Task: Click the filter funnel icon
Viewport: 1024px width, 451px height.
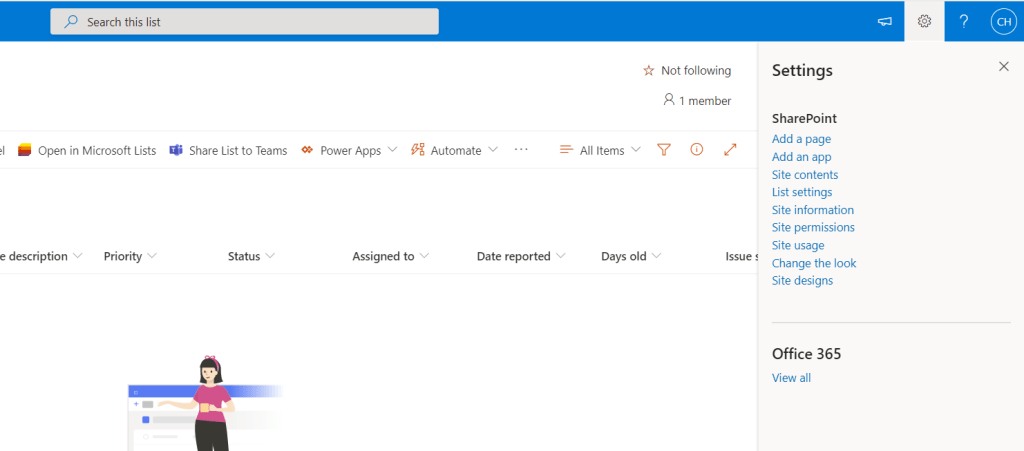Action: tap(663, 150)
